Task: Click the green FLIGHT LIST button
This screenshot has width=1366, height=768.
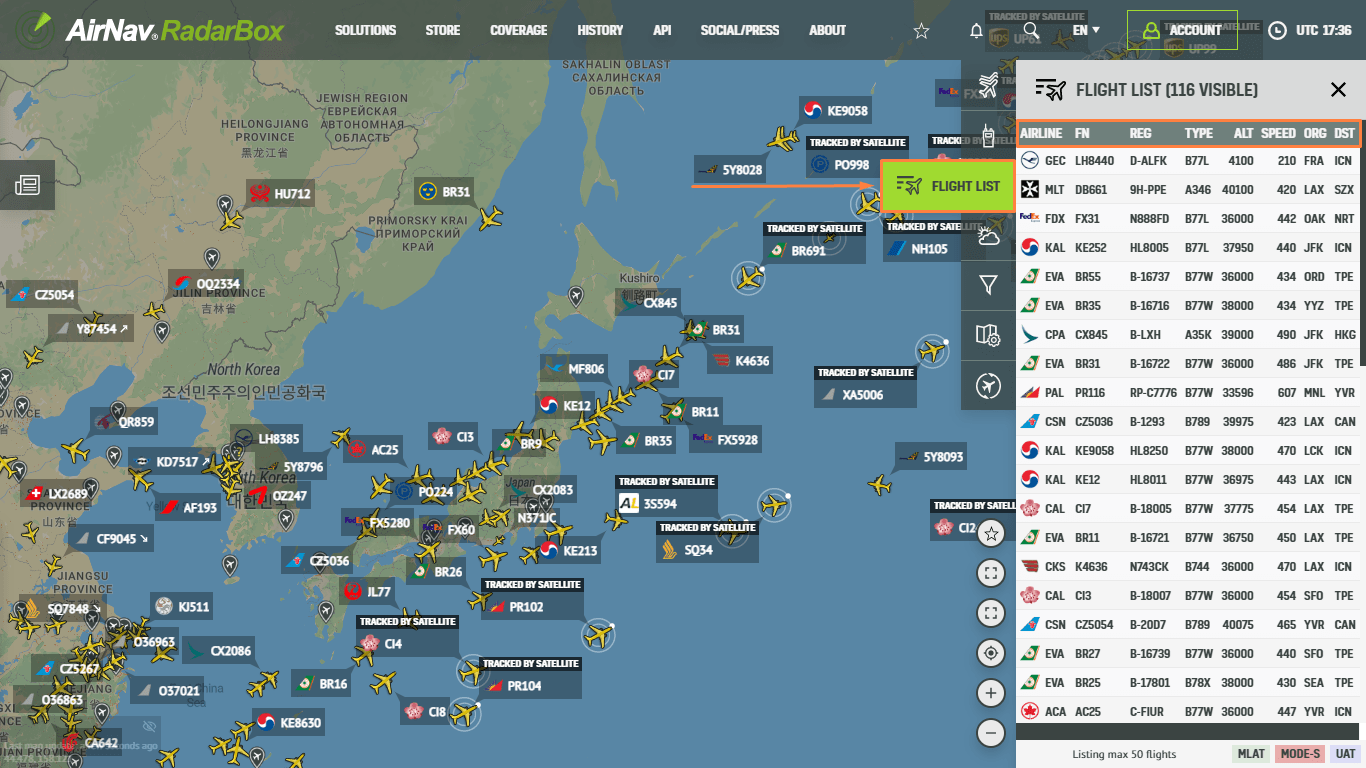Action: pyautogui.click(x=948, y=186)
